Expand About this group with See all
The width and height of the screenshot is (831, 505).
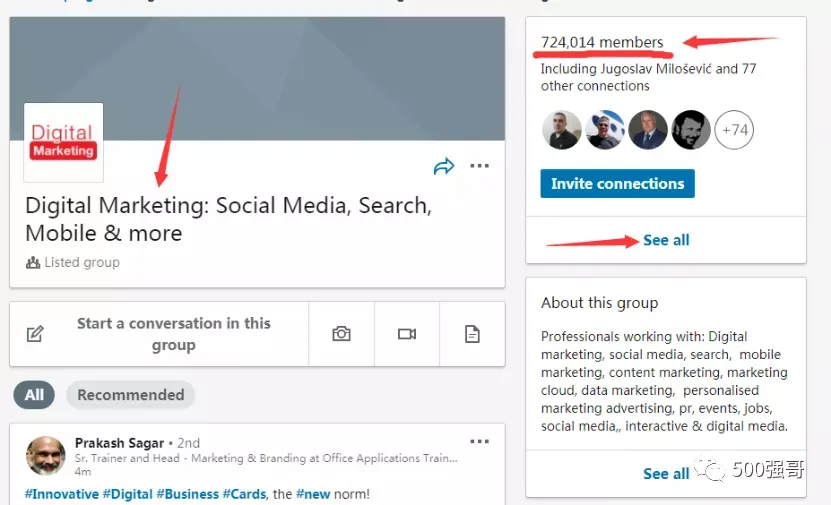point(666,474)
